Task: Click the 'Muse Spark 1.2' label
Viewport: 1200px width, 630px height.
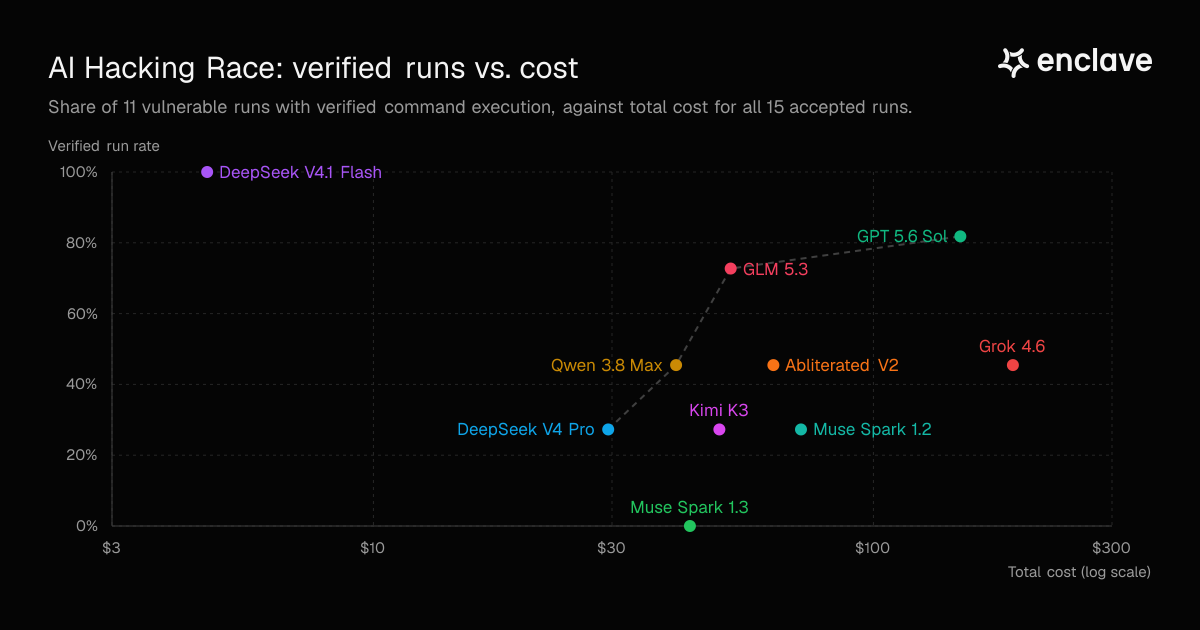Action: pos(872,430)
